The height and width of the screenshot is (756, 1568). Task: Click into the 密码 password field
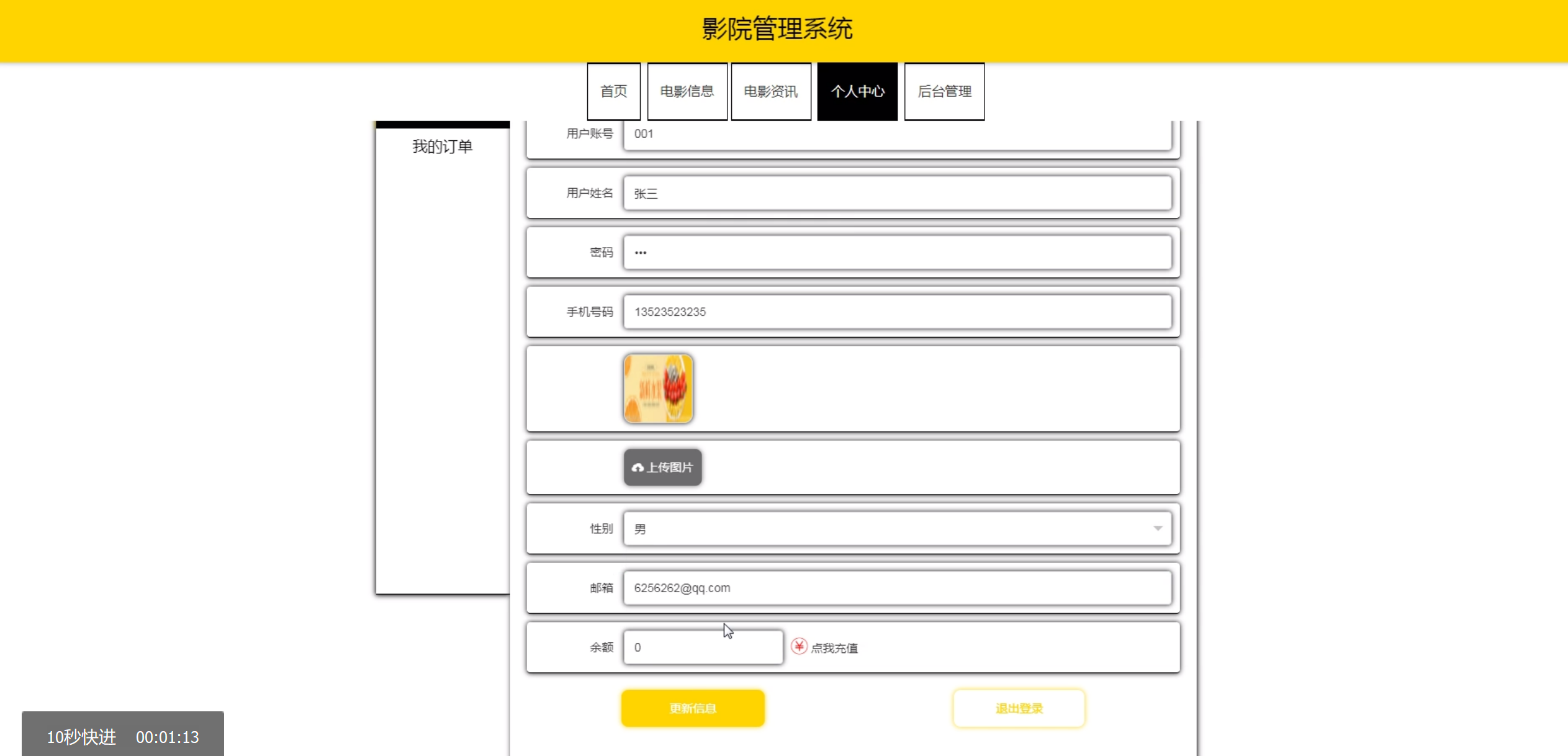click(897, 253)
